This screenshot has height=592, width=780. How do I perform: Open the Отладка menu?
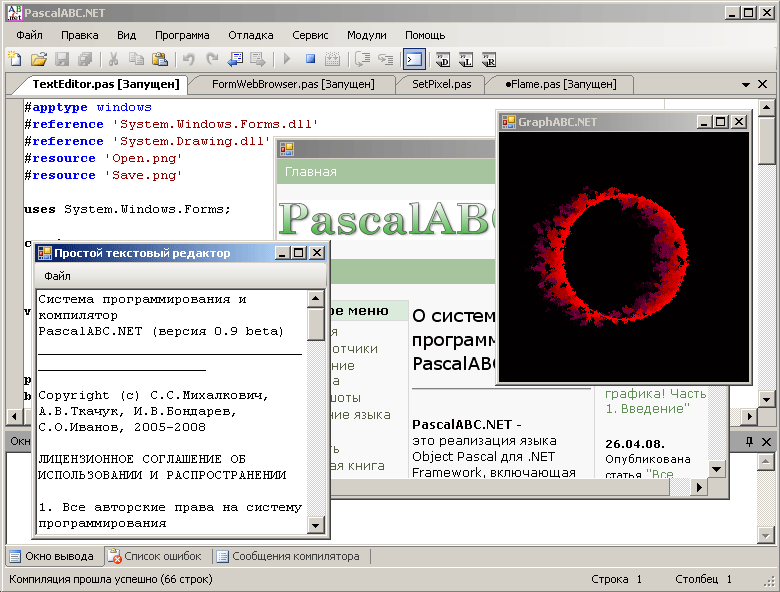(x=251, y=35)
